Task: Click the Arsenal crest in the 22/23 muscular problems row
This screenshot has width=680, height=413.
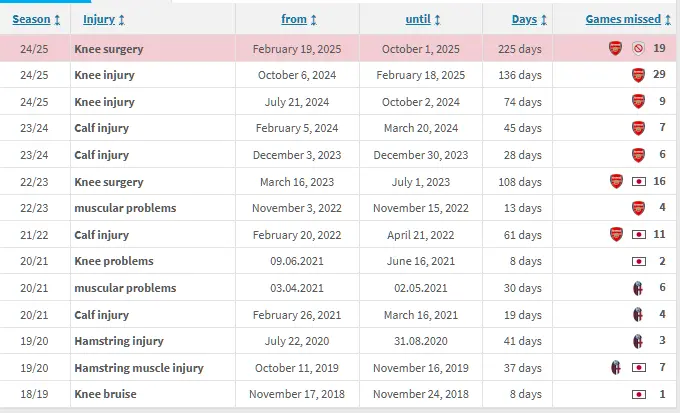Action: tap(639, 208)
